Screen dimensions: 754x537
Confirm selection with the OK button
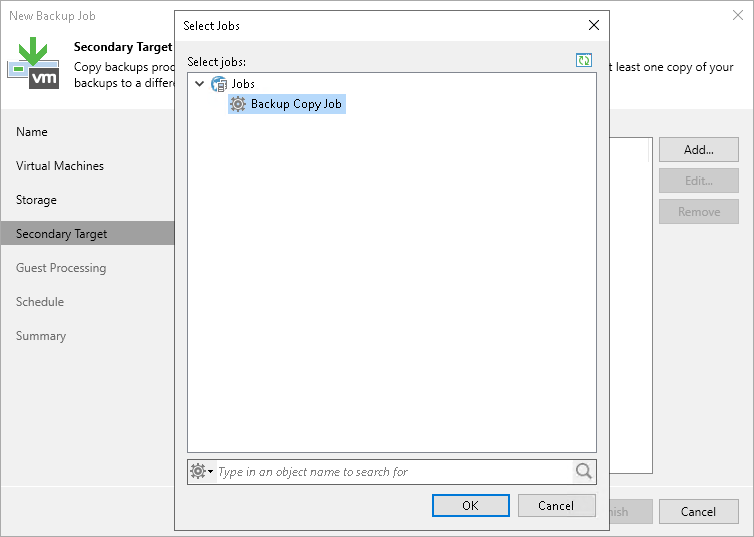coord(470,505)
